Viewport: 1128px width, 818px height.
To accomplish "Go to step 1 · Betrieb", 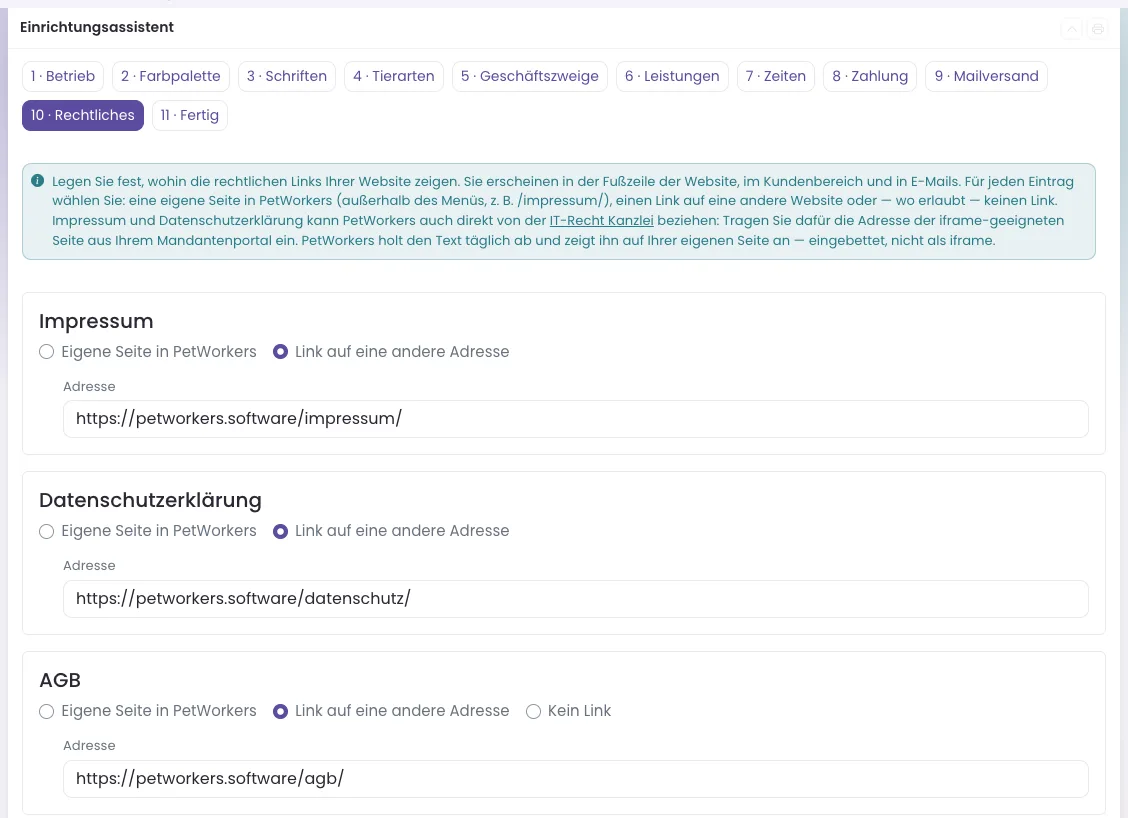I will coord(63,76).
